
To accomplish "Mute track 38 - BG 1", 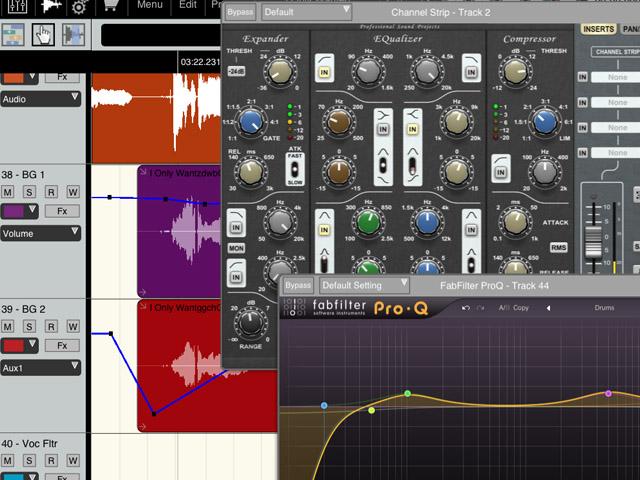I will pos(8,192).
